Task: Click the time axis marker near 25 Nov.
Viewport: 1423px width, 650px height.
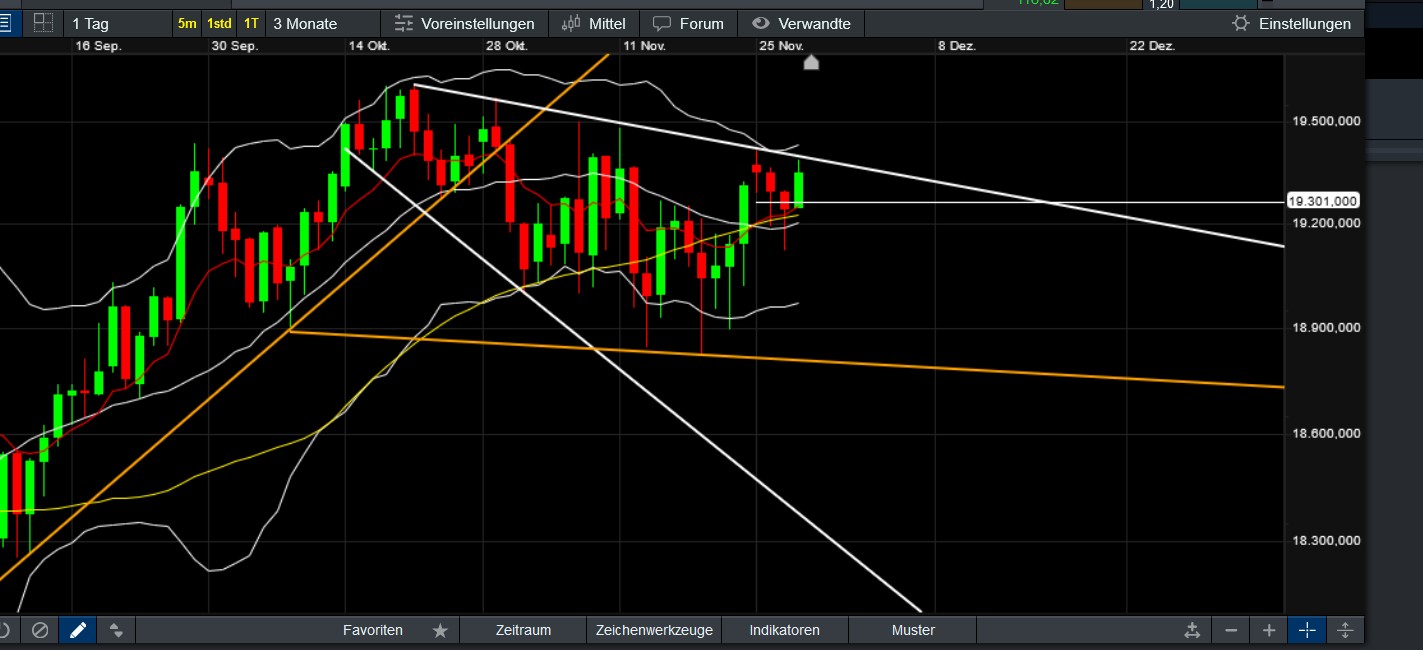Action: tap(811, 62)
